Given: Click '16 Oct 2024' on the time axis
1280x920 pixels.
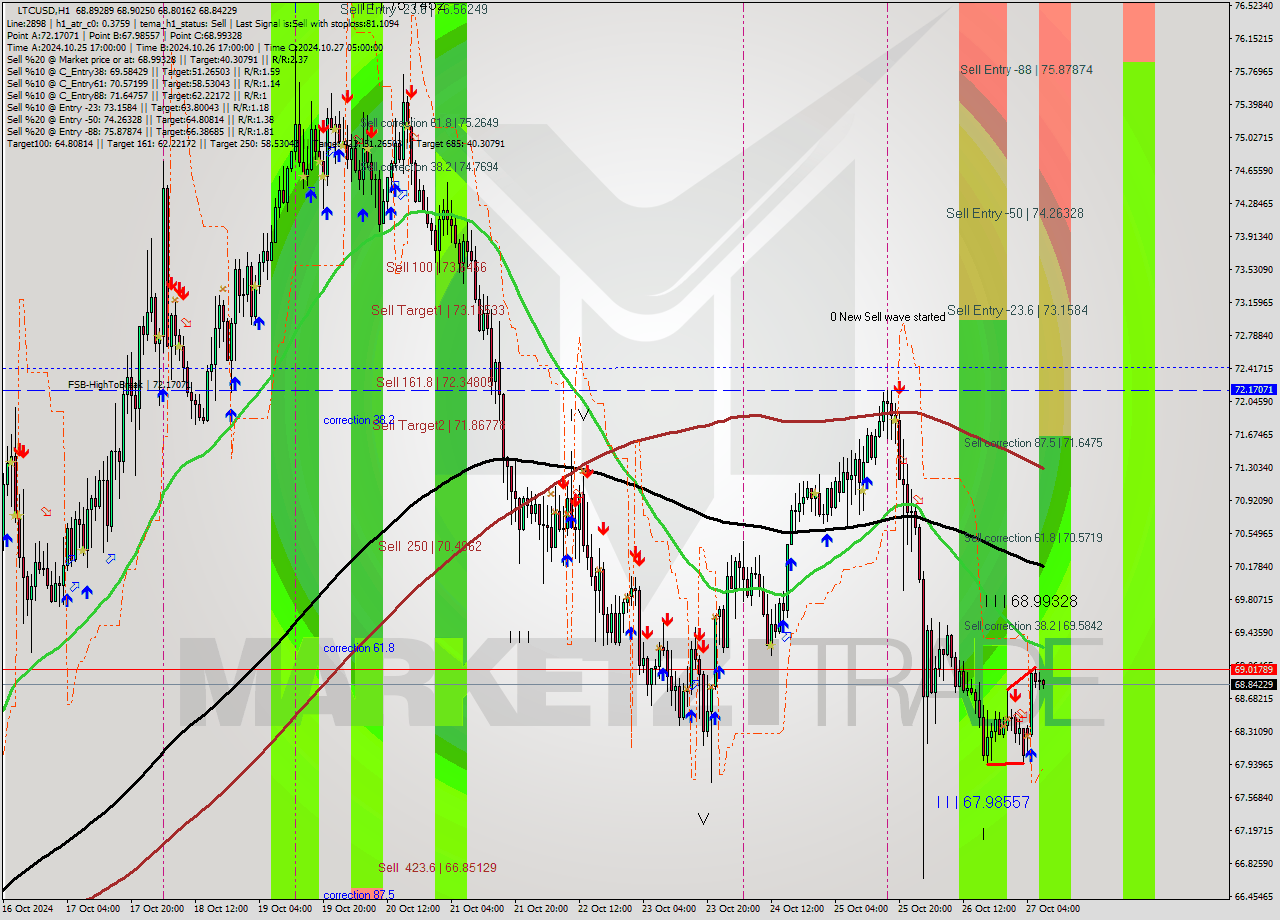Looking at the screenshot, I should [28, 909].
